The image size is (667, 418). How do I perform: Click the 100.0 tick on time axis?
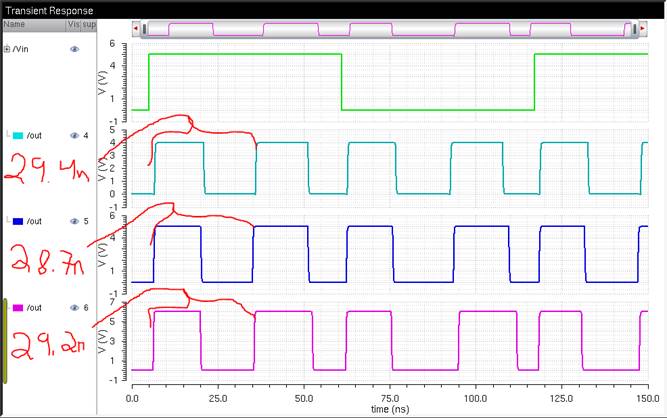(476, 399)
